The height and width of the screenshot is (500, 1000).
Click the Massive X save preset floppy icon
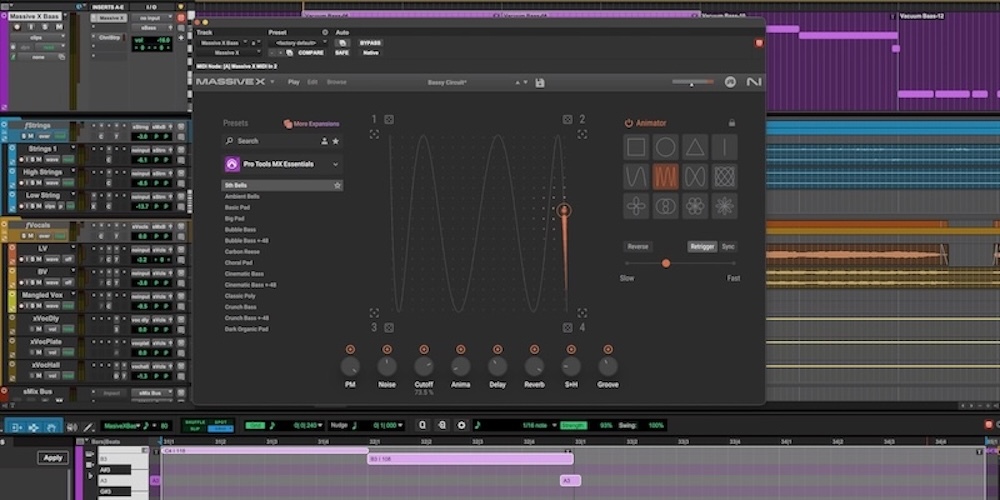tap(540, 82)
